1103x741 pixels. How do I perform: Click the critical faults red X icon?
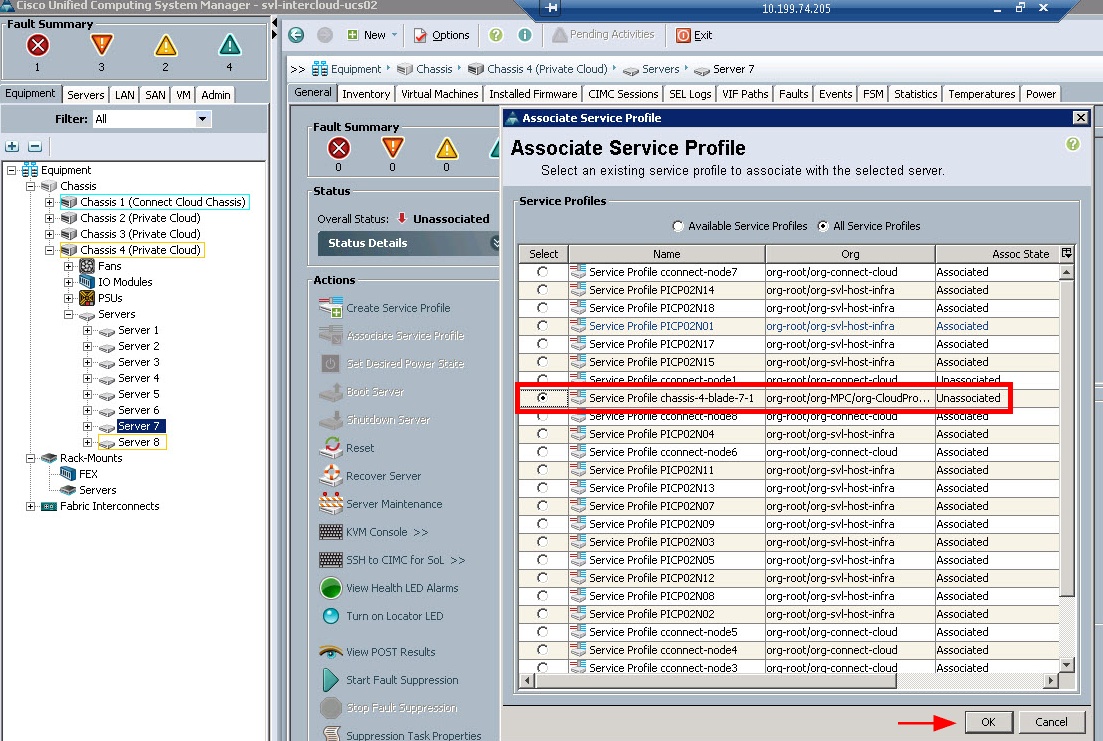pyautogui.click(x=37, y=45)
